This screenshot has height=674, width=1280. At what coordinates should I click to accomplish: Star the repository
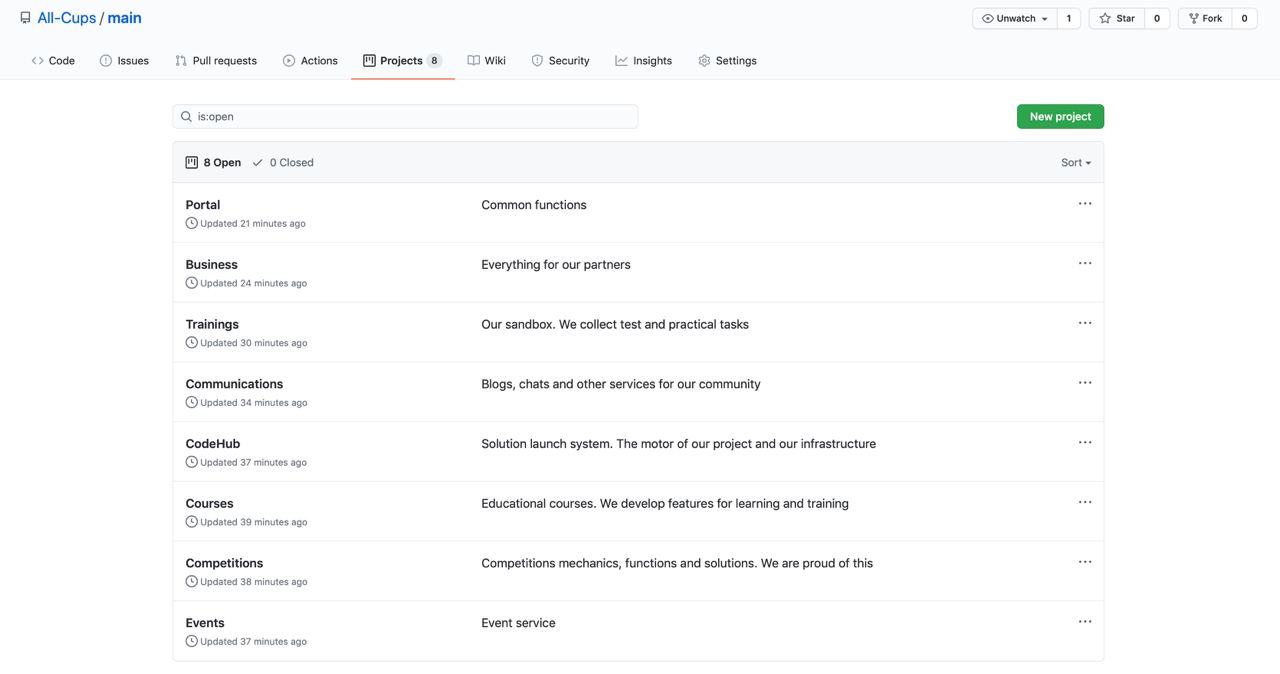pyautogui.click(x=1117, y=18)
